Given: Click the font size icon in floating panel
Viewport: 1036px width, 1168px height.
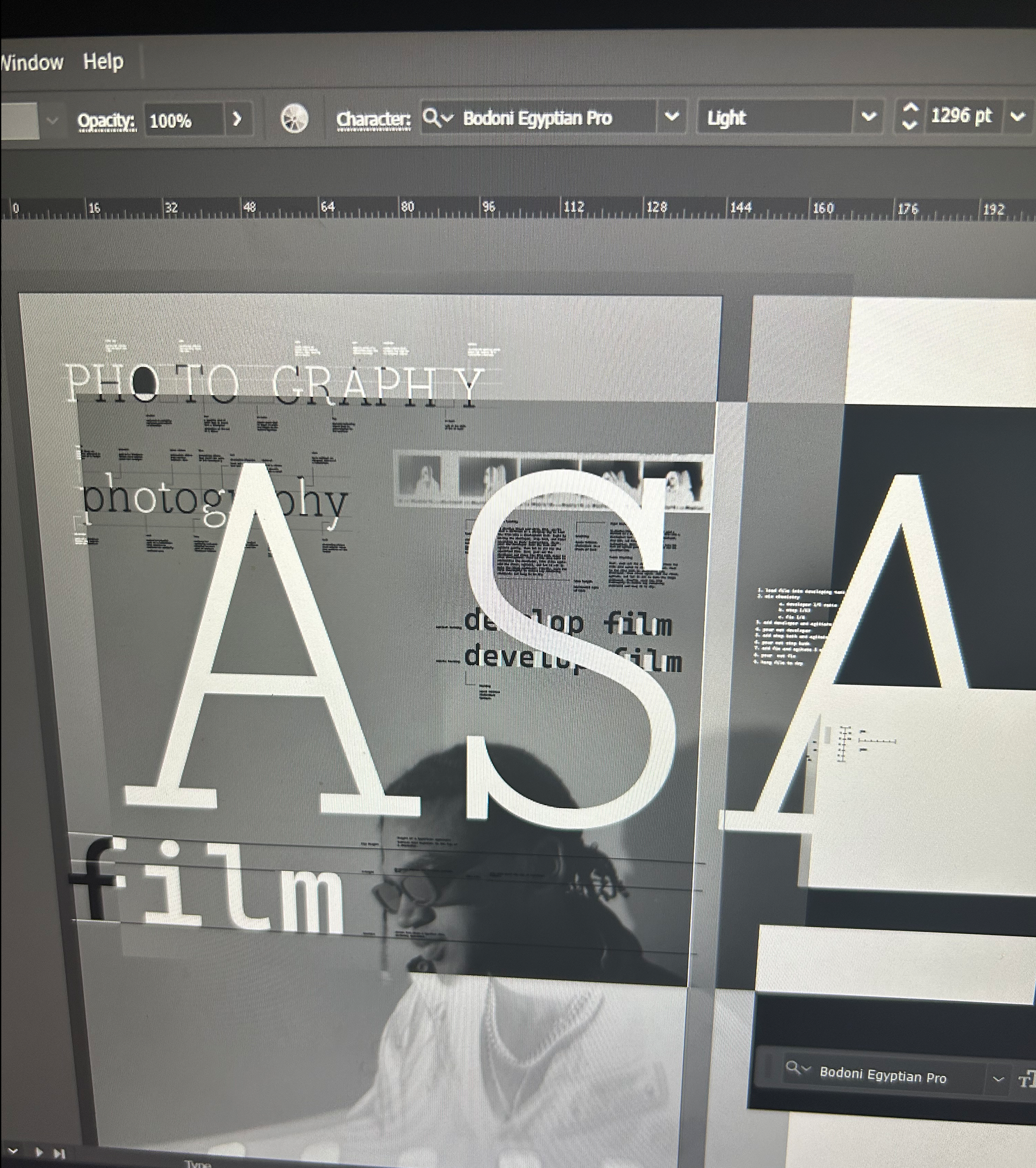Looking at the screenshot, I should point(1028,1079).
